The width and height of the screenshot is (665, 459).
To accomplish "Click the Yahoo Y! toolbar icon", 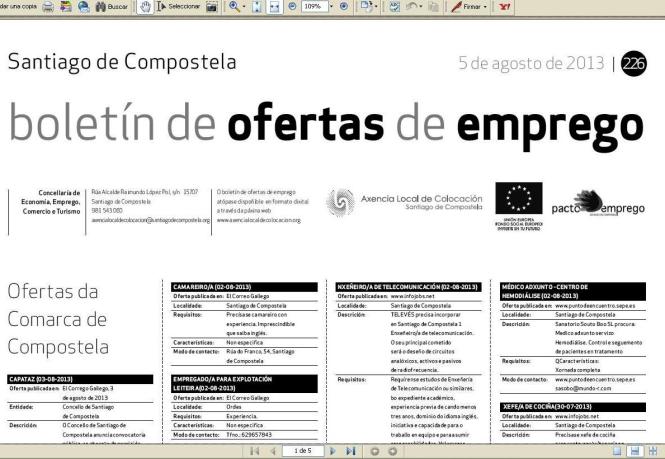I will [504, 7].
